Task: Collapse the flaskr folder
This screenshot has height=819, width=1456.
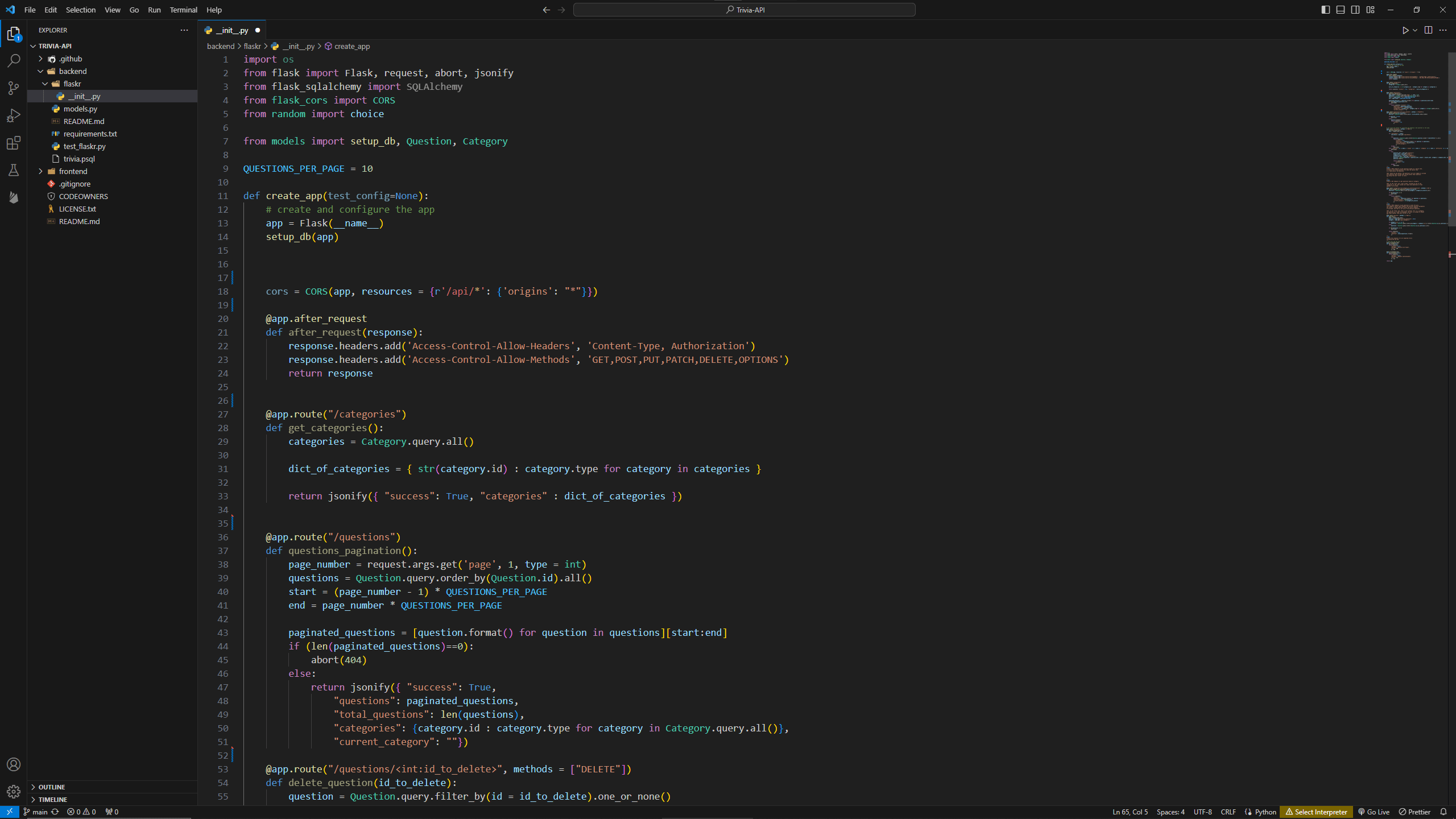Action: point(72,84)
